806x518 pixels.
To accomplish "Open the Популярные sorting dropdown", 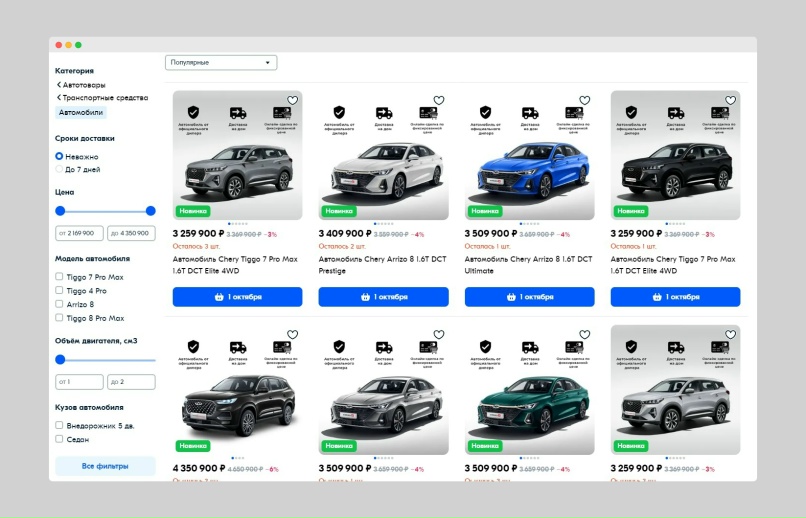I will pyautogui.click(x=221, y=63).
